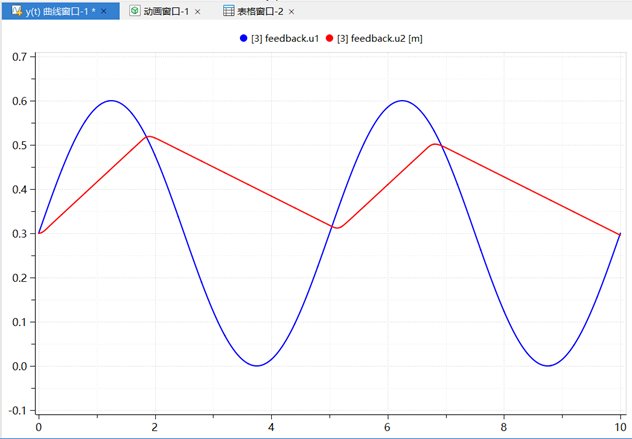This screenshot has width=632, height=439.
Task: Click the first trough of the blue curve
Action: tap(257, 366)
